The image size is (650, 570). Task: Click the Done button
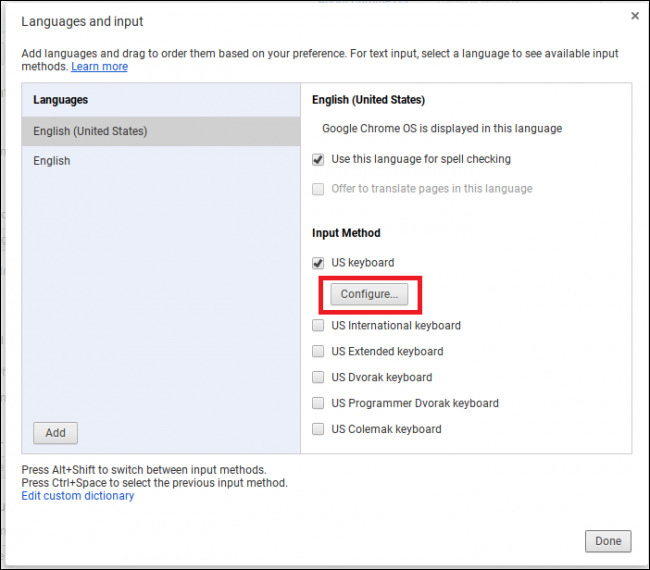click(608, 541)
